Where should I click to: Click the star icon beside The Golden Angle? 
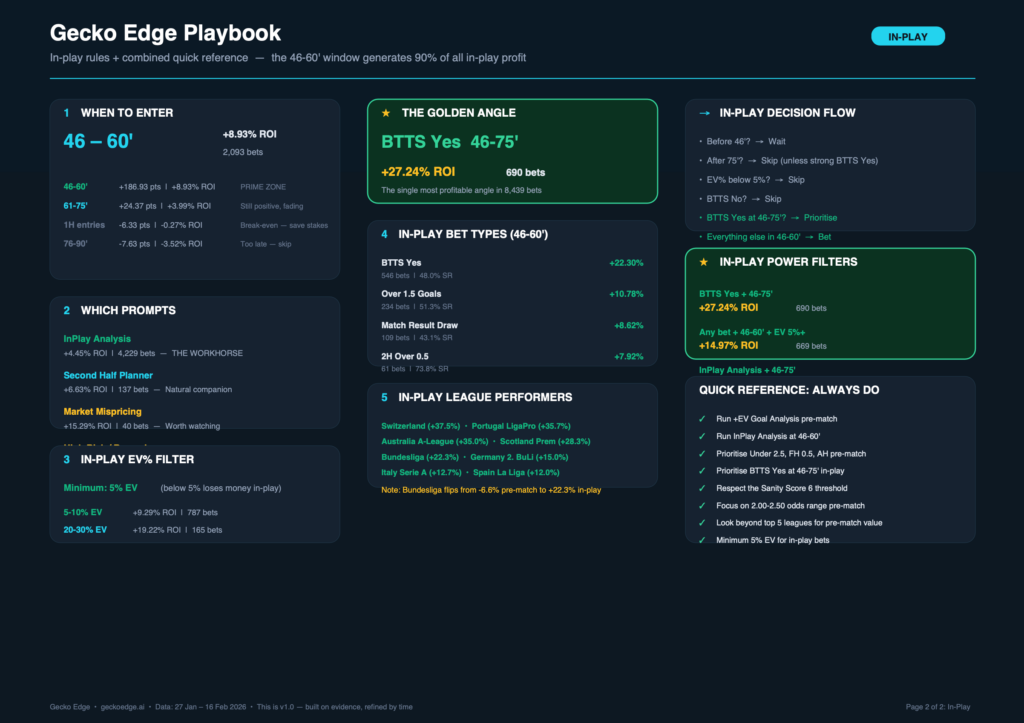coord(386,113)
